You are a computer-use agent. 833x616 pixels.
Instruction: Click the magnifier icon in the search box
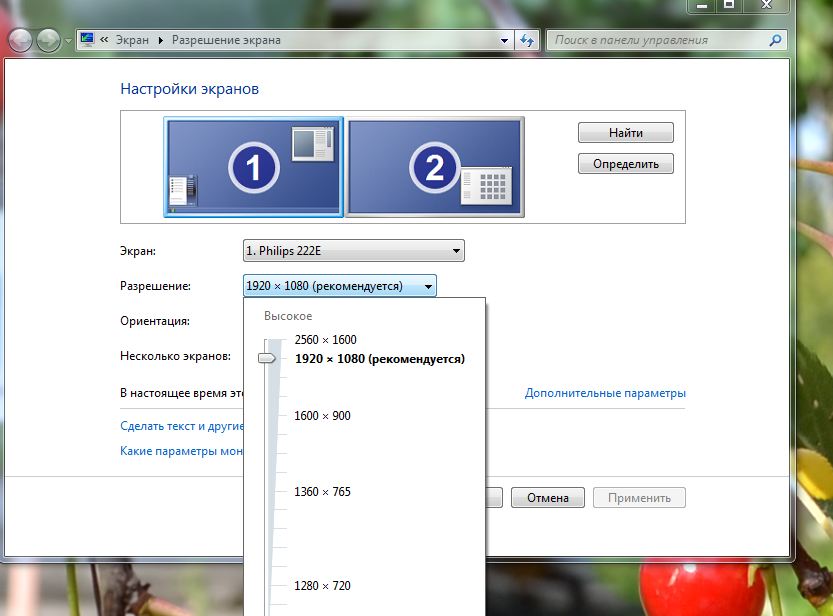[775, 41]
